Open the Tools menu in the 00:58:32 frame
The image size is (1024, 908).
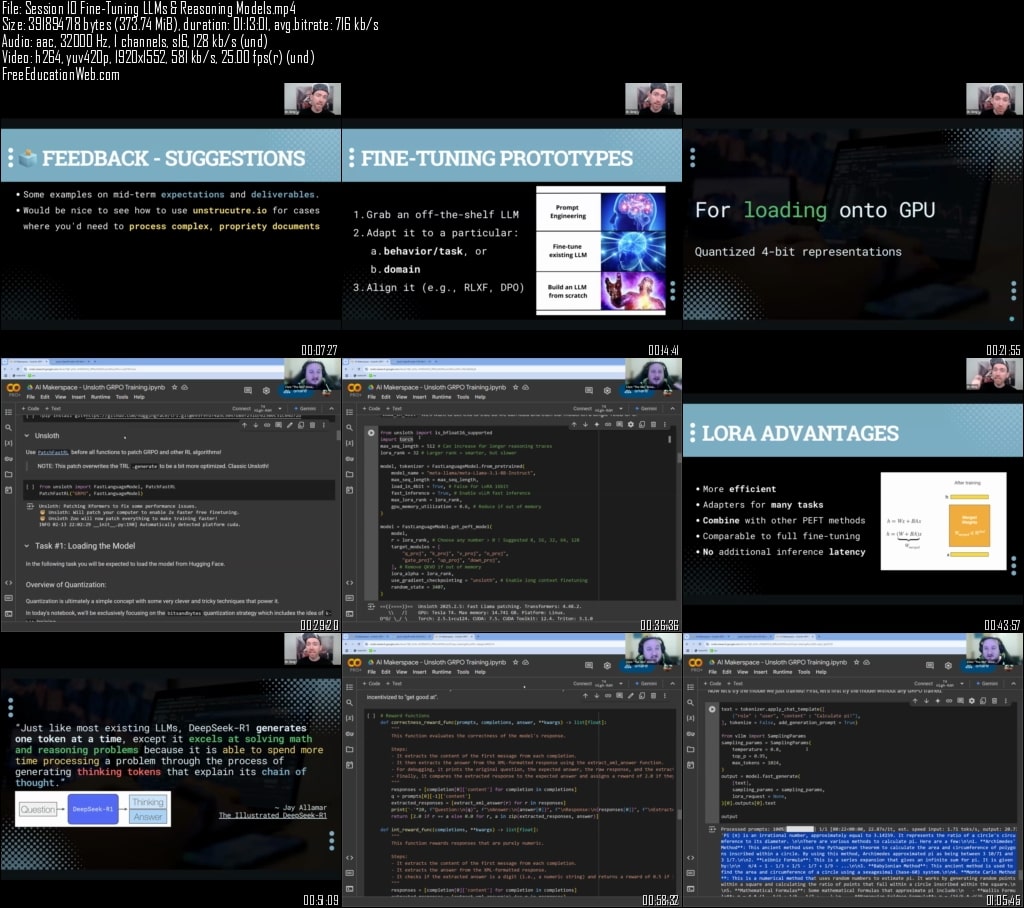pos(463,672)
